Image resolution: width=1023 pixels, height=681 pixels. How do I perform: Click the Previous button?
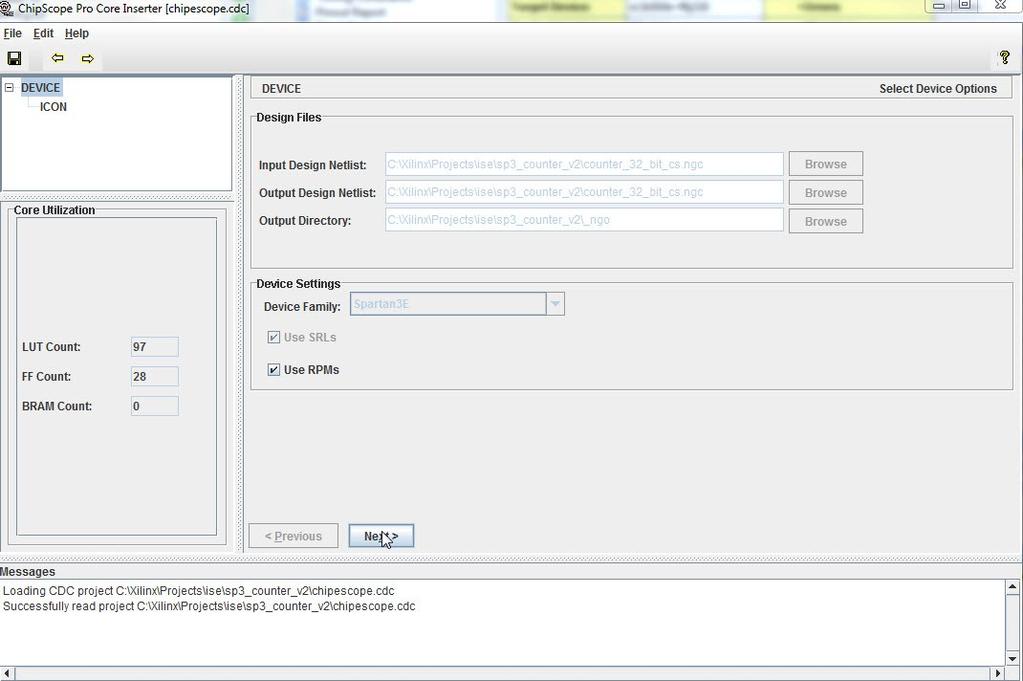(x=293, y=536)
